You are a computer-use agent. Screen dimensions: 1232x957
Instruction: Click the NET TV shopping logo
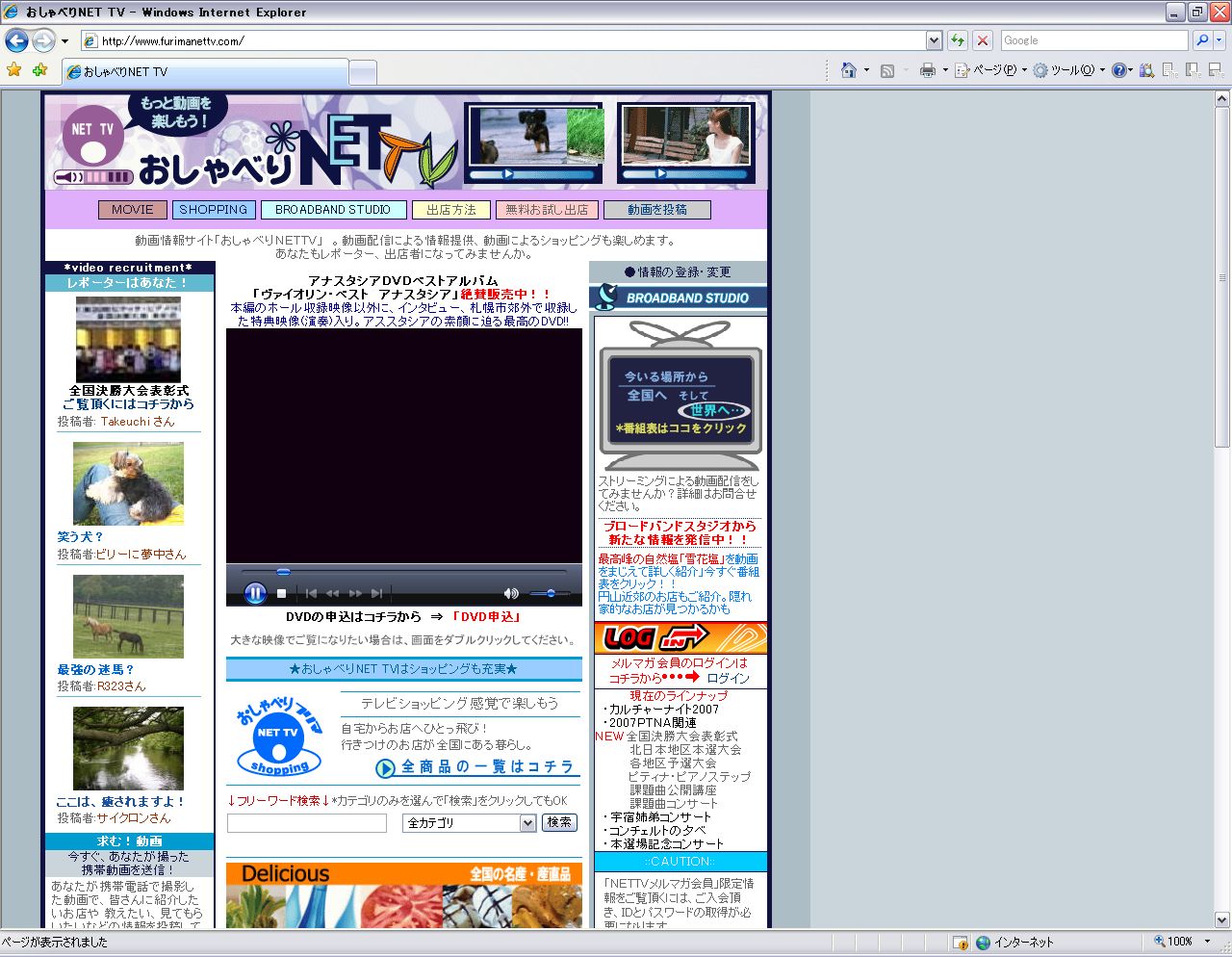pos(279,737)
